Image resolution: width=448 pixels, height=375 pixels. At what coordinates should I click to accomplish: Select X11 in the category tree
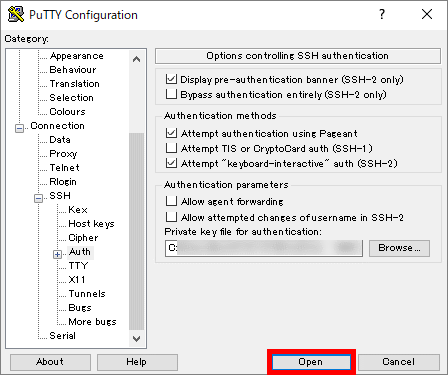point(77,280)
